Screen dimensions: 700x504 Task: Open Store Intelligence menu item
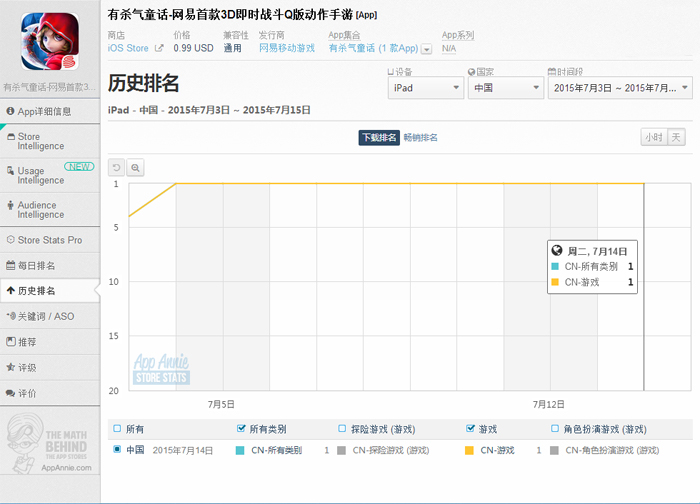[50, 141]
